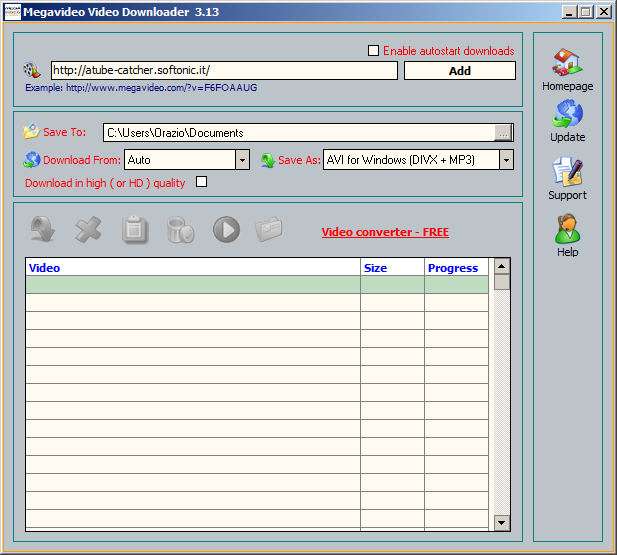Click the trash can clear icon
617x555 pixels.
[x=180, y=229]
